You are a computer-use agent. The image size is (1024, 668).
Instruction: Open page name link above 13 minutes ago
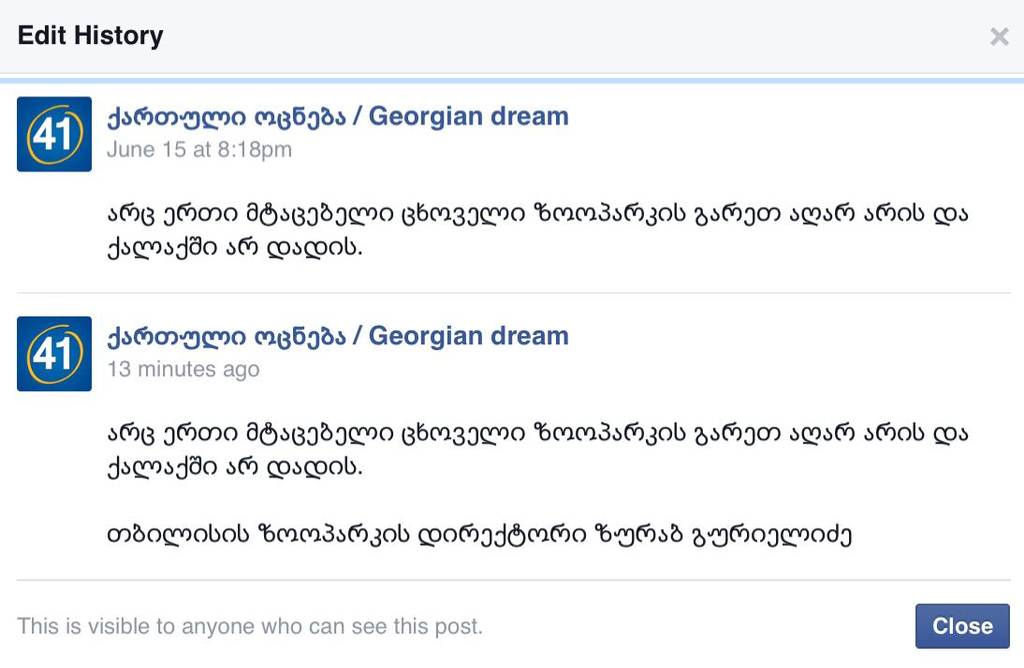pyautogui.click(x=337, y=336)
